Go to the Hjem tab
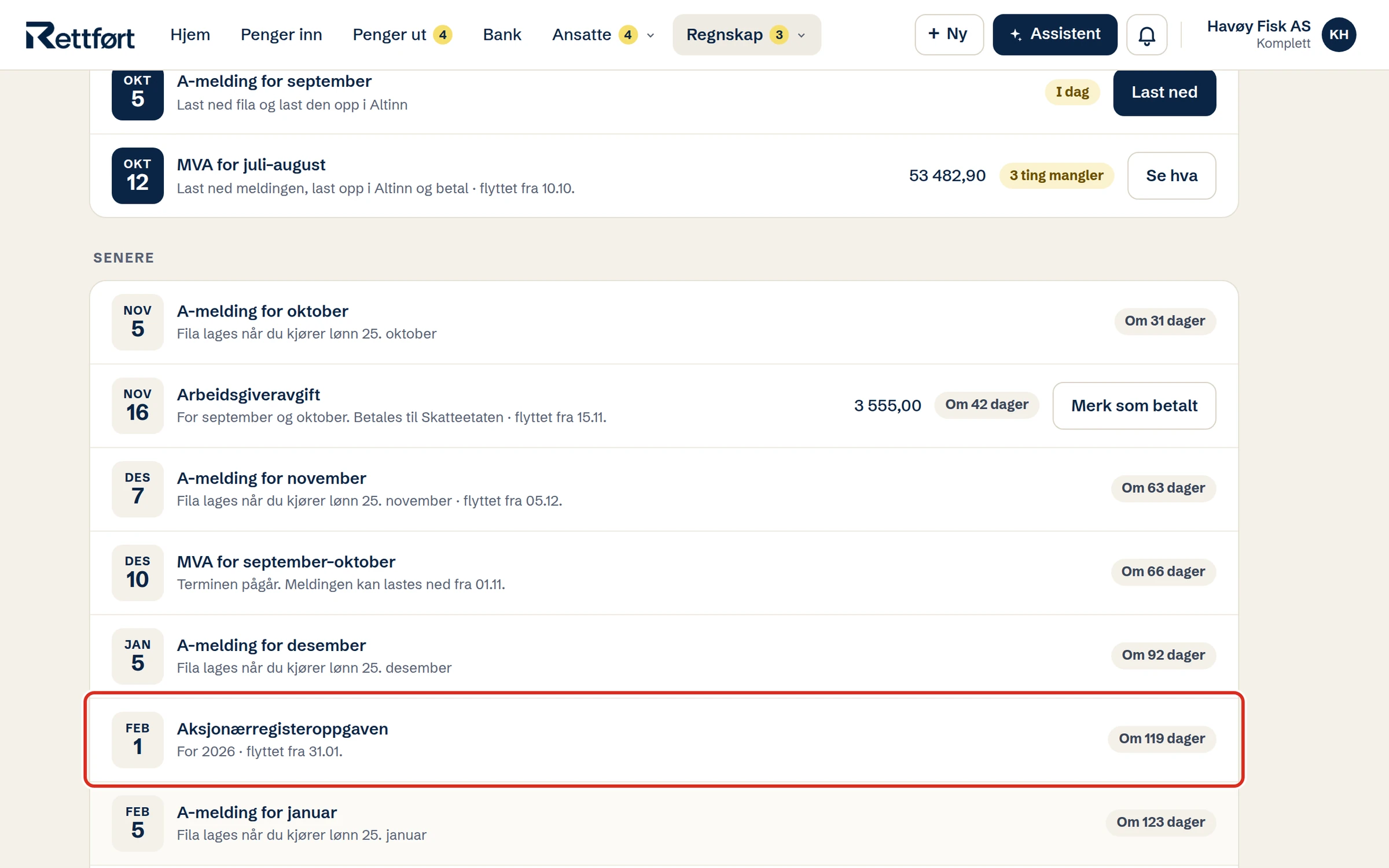1389x868 pixels. pyautogui.click(x=190, y=35)
